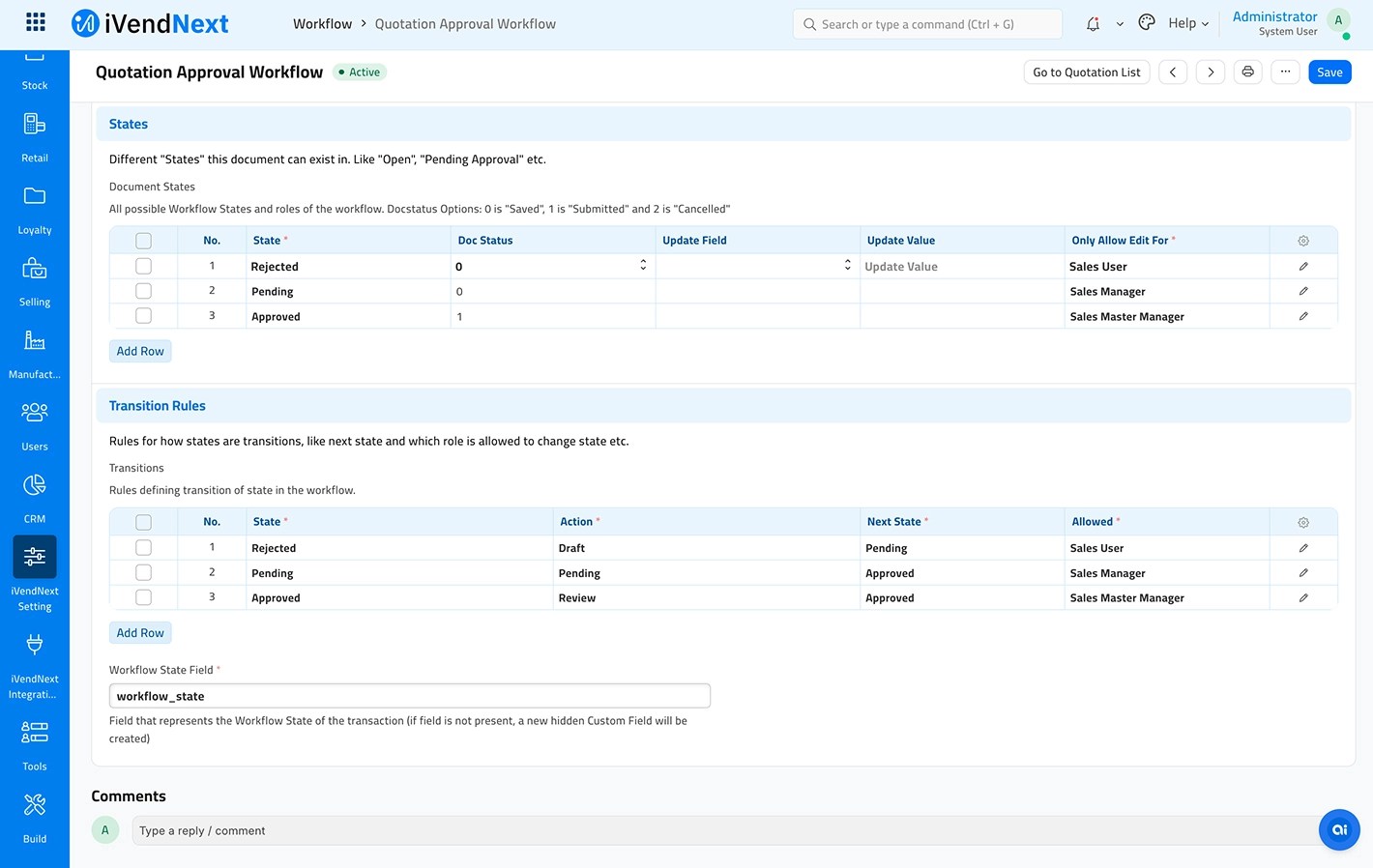The width and height of the screenshot is (1373, 868).
Task: Check the Pending state row checkbox
Action: click(144, 291)
